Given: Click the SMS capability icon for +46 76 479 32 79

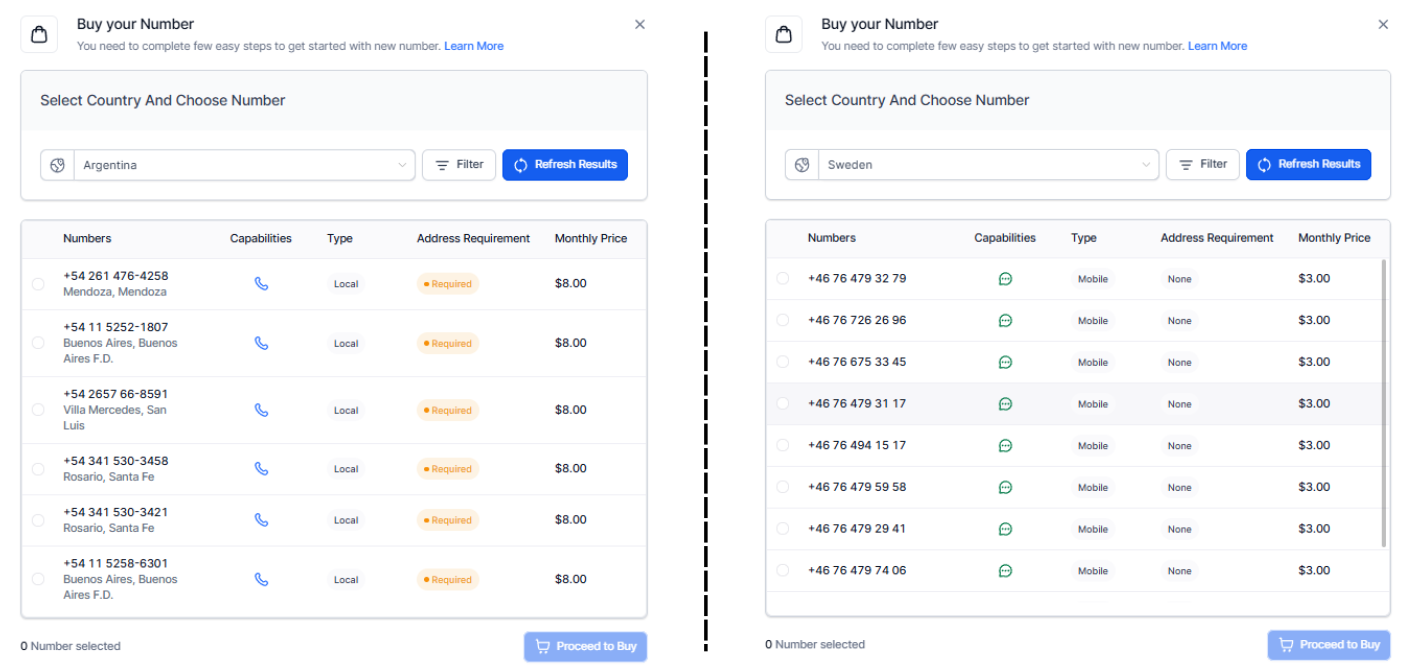Looking at the screenshot, I should (1005, 279).
